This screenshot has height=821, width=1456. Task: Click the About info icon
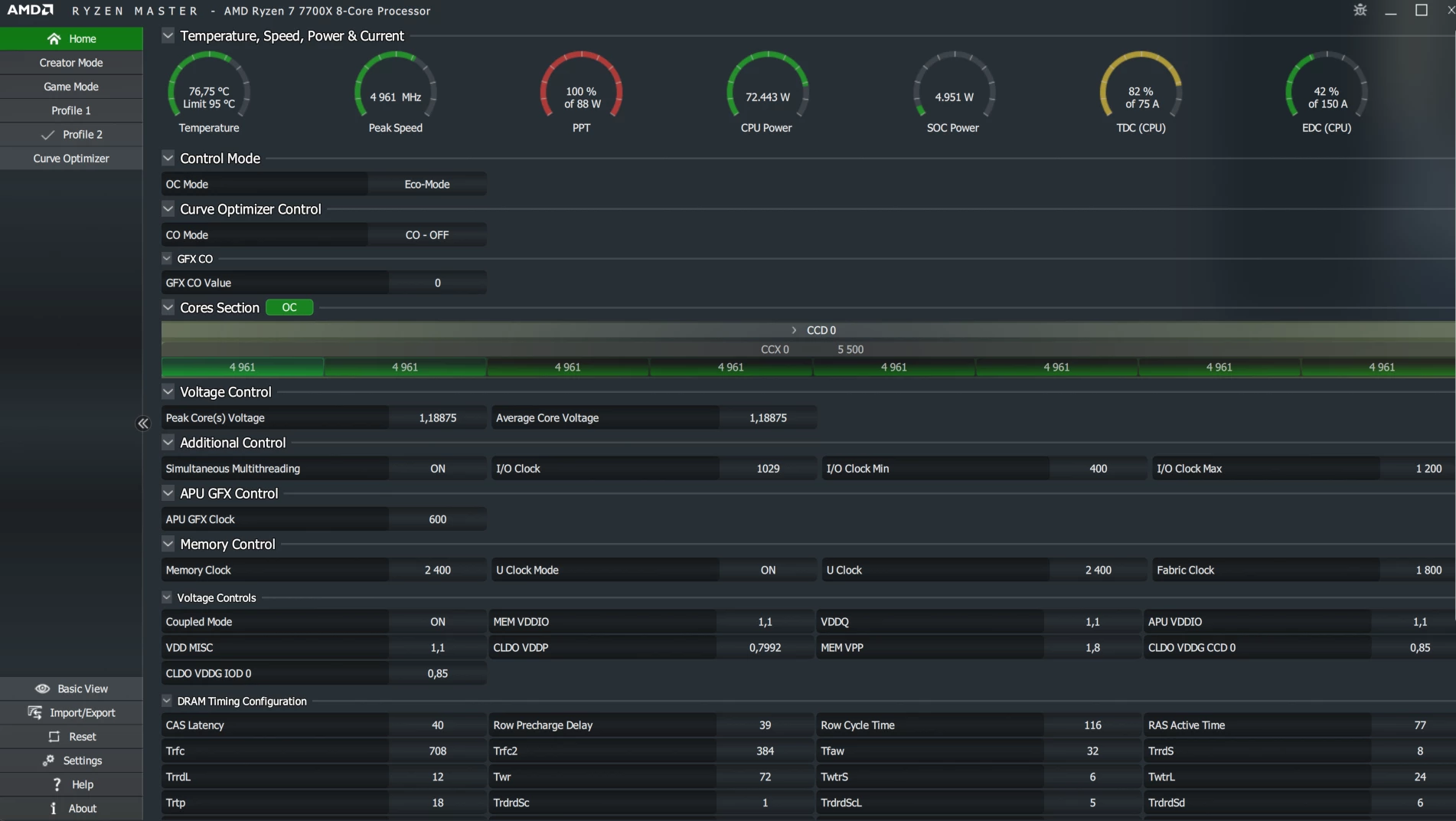click(x=53, y=808)
